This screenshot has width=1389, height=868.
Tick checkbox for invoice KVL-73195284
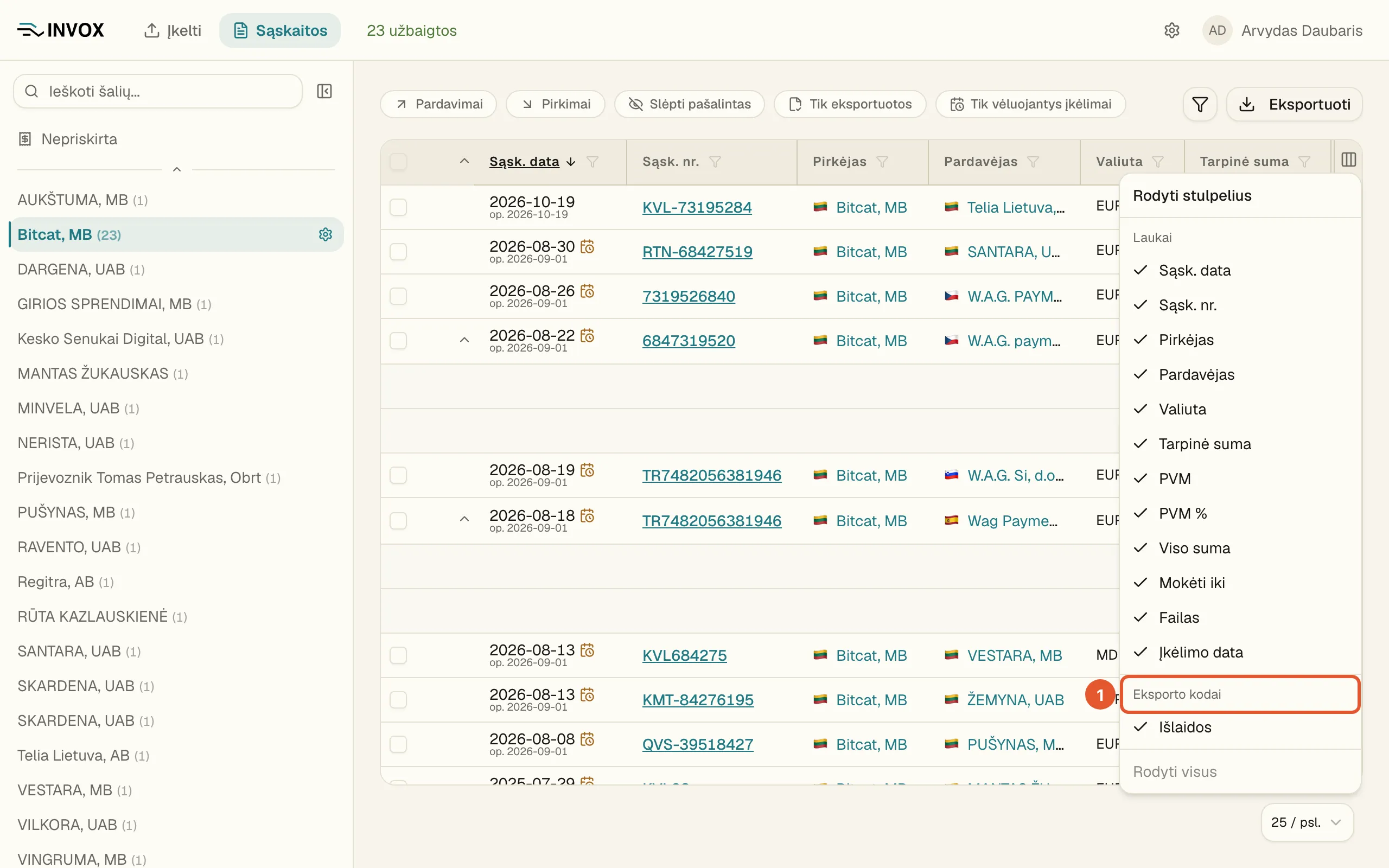click(x=398, y=207)
